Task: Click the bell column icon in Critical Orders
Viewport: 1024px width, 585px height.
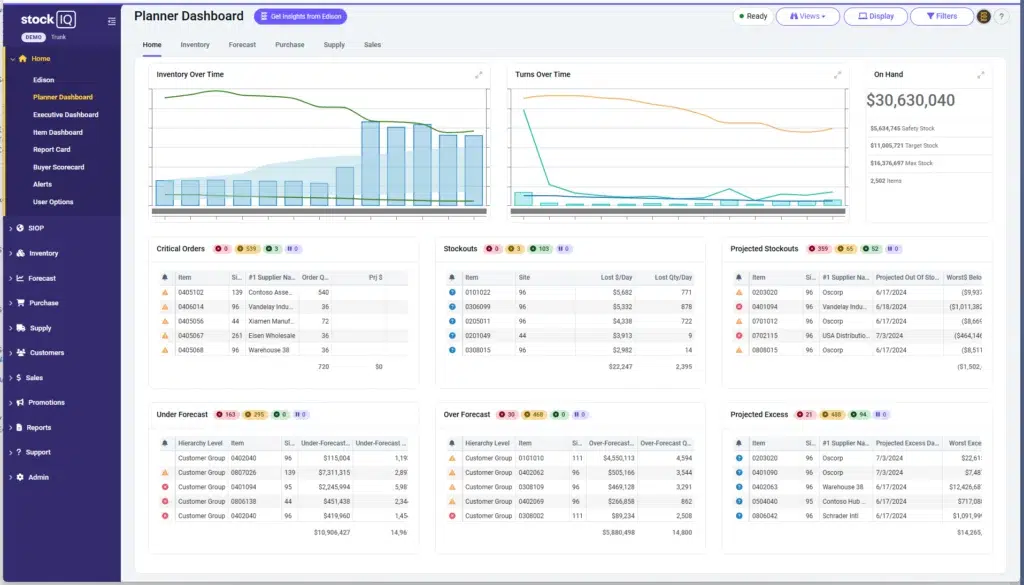Action: [x=165, y=277]
